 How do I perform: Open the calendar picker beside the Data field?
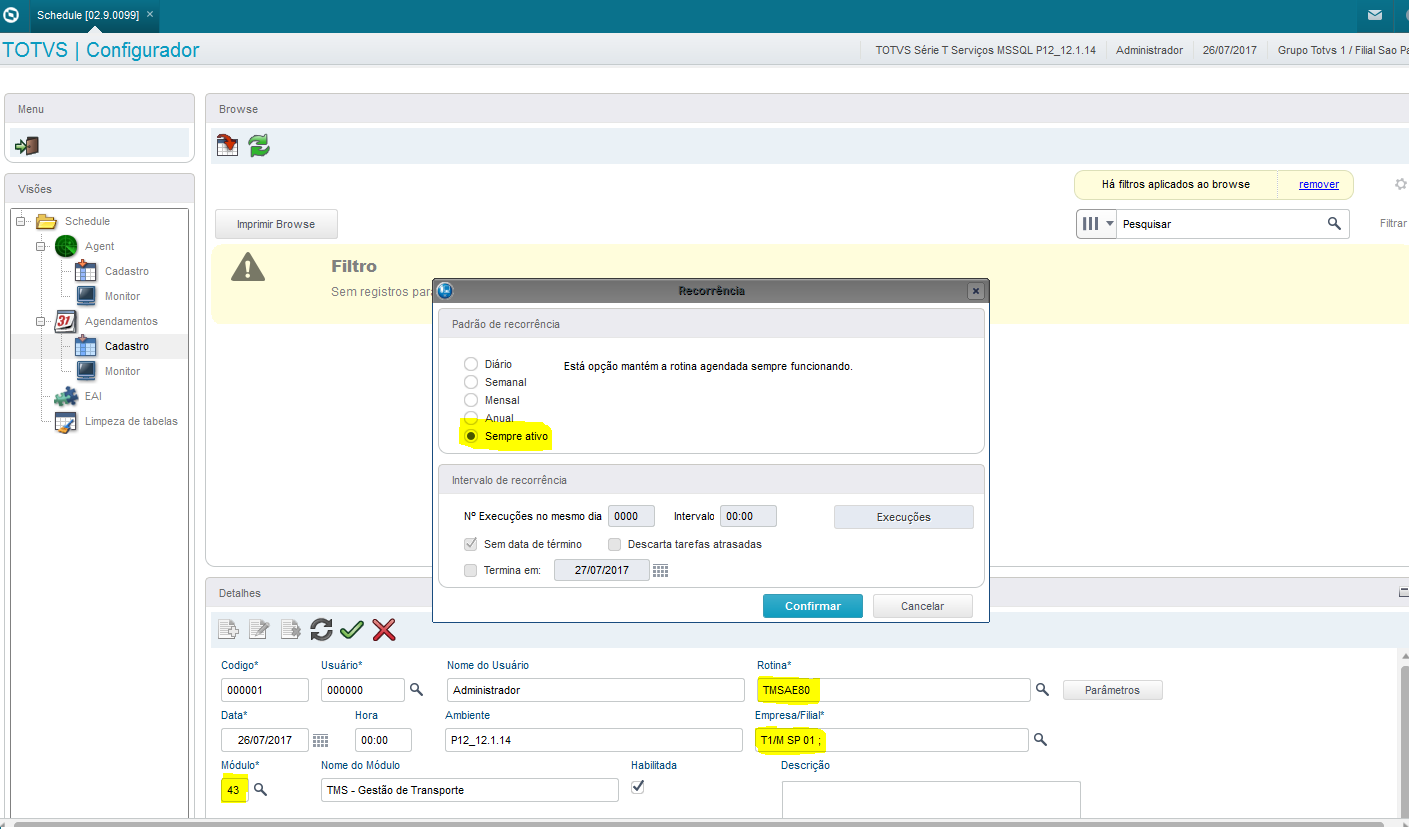[320, 740]
